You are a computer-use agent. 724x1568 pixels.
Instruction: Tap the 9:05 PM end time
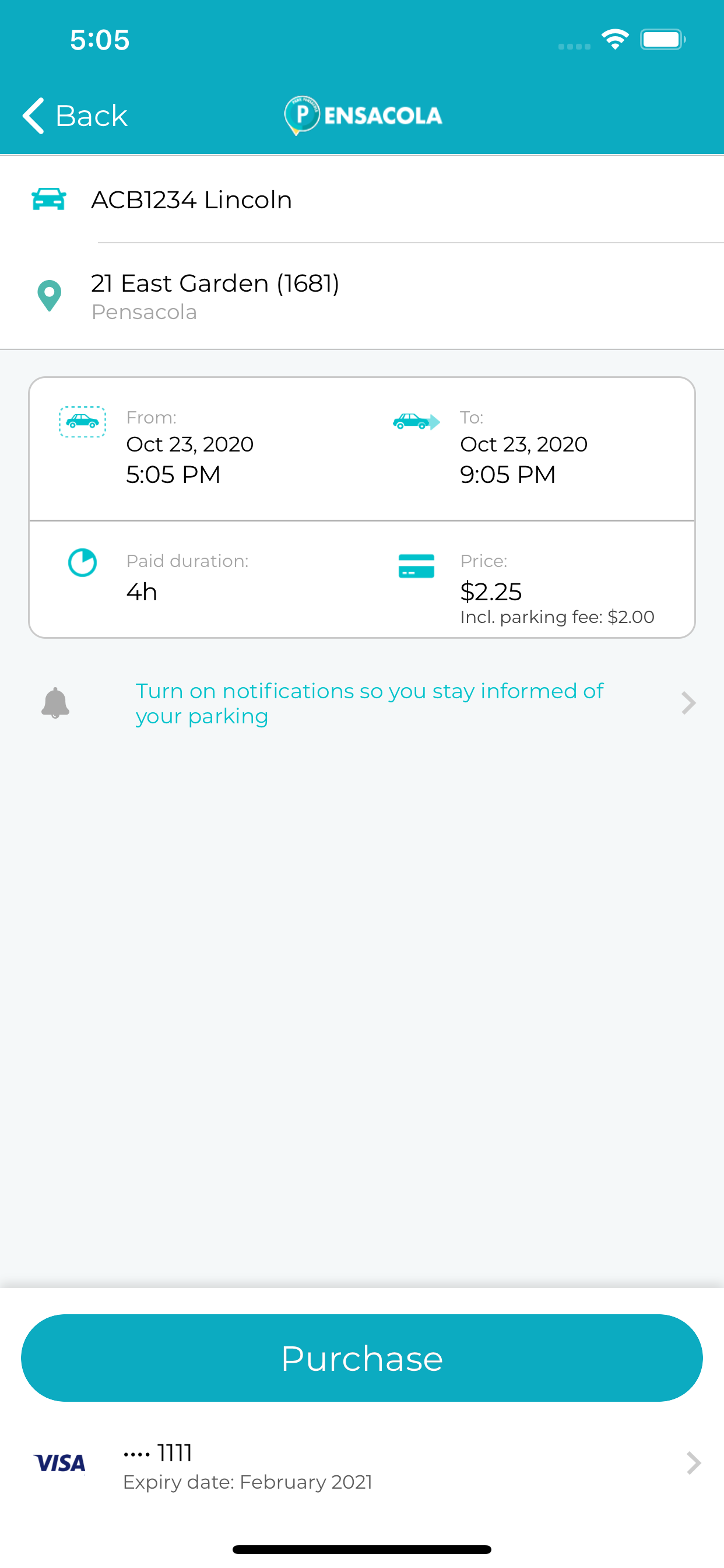[x=508, y=475]
